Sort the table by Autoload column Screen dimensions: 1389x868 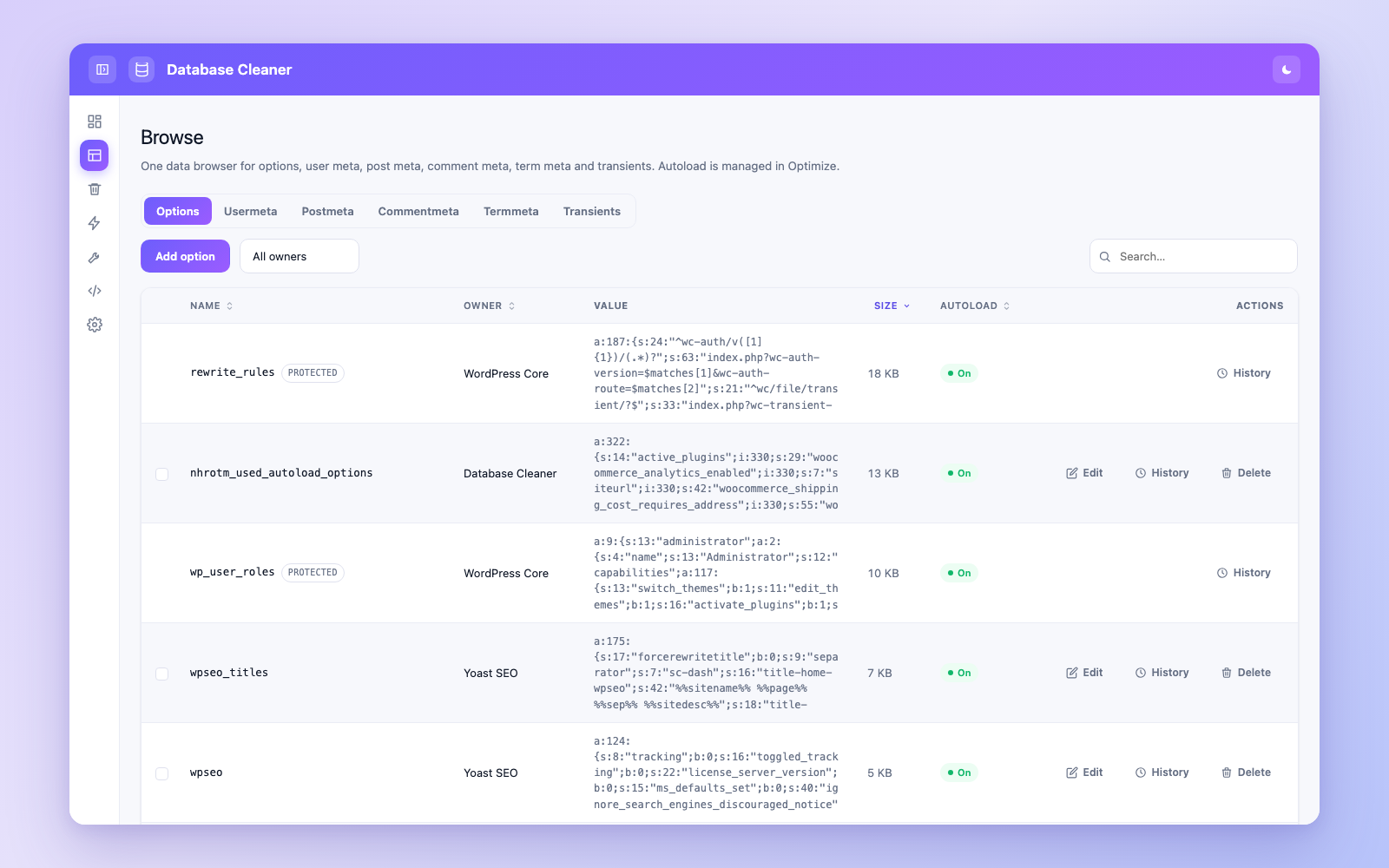point(975,306)
